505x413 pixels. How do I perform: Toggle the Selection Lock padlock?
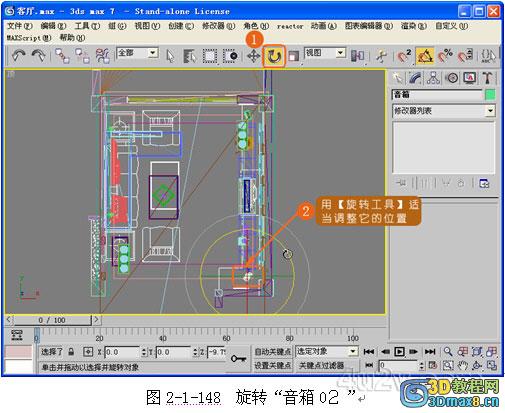[x=71, y=352]
